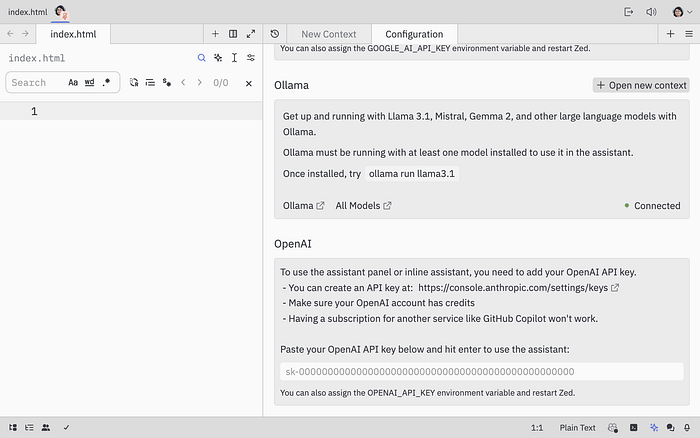Select all matches icon
The image size is (700, 438).
[150, 83]
